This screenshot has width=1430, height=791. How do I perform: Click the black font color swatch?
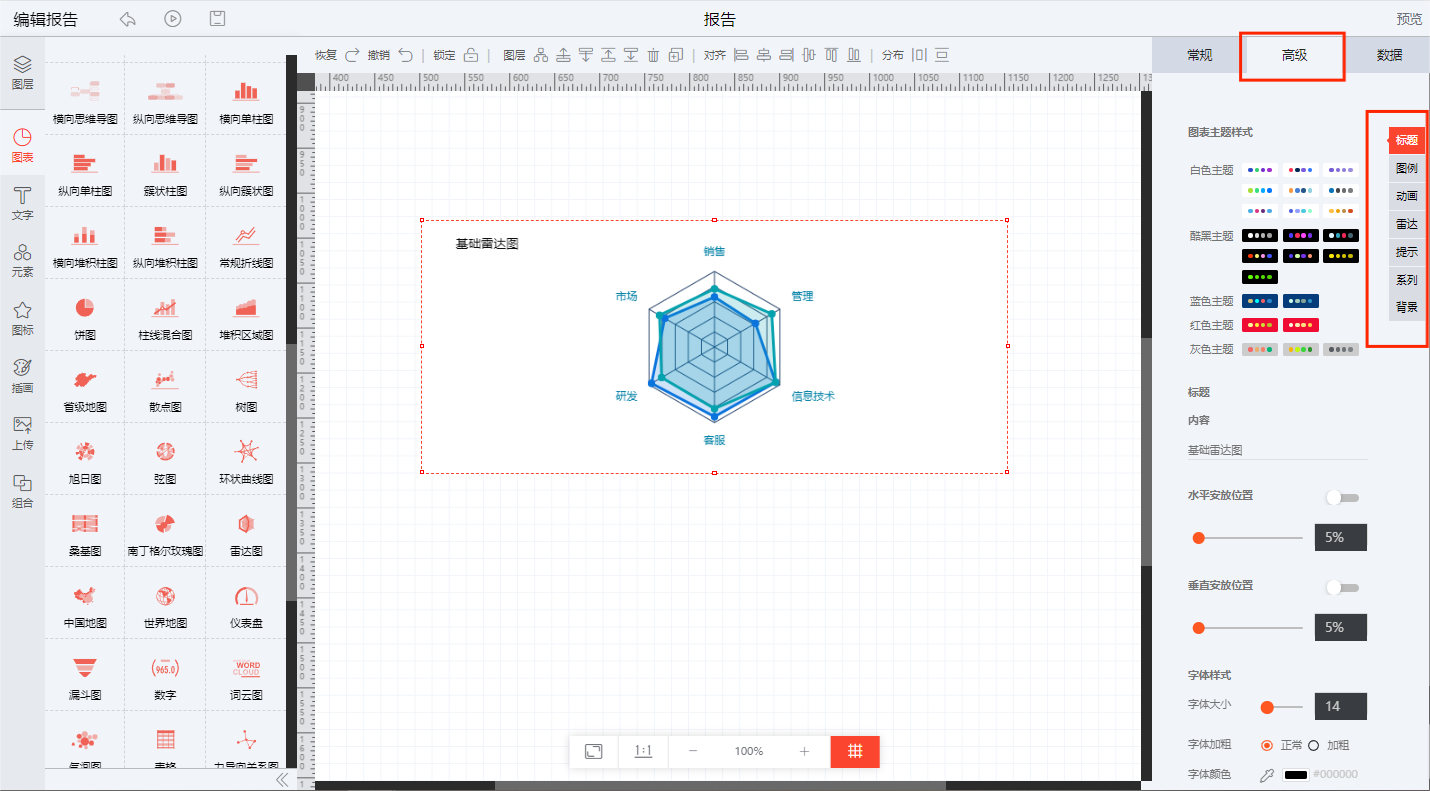(x=1296, y=774)
